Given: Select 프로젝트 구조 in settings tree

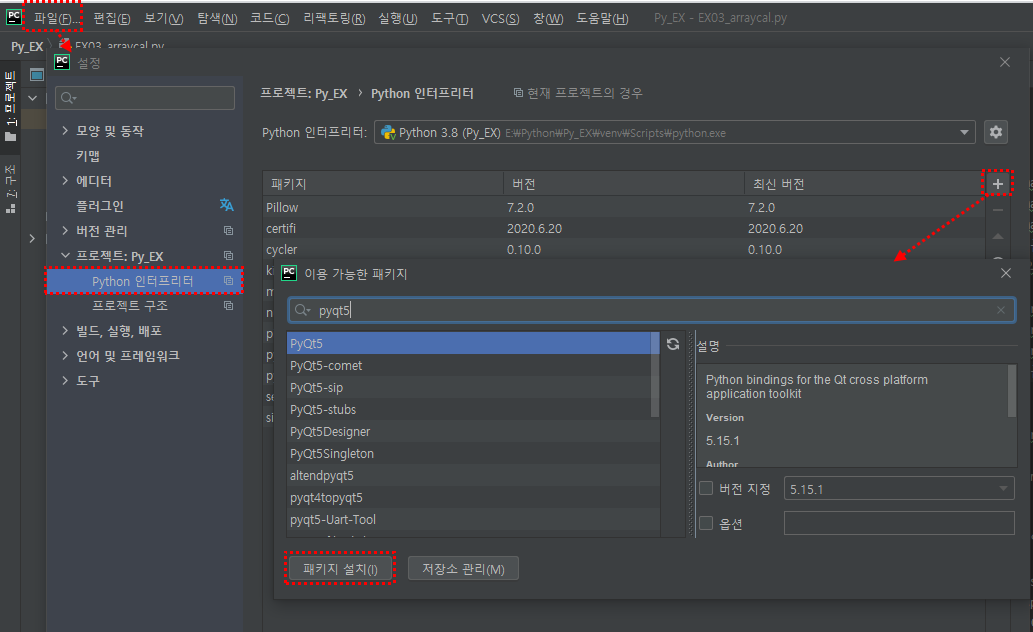Looking at the screenshot, I should 130,306.
